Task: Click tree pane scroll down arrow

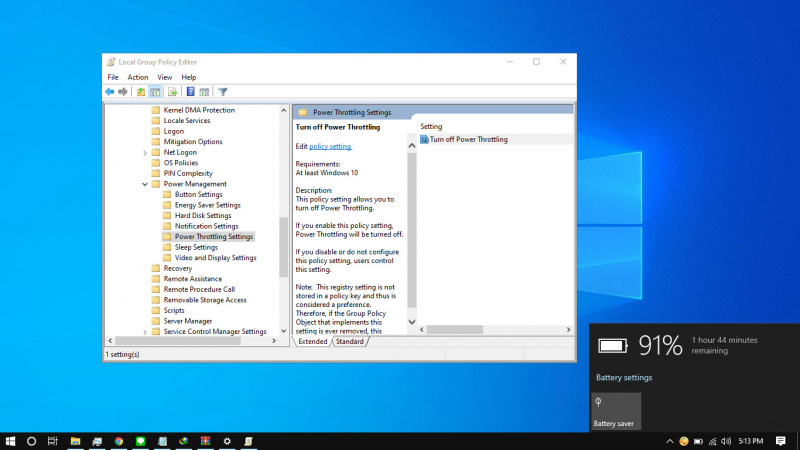Action: [x=284, y=331]
